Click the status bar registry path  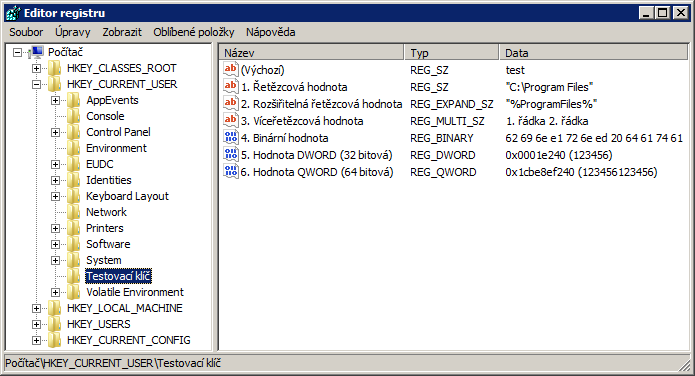(x=113, y=363)
